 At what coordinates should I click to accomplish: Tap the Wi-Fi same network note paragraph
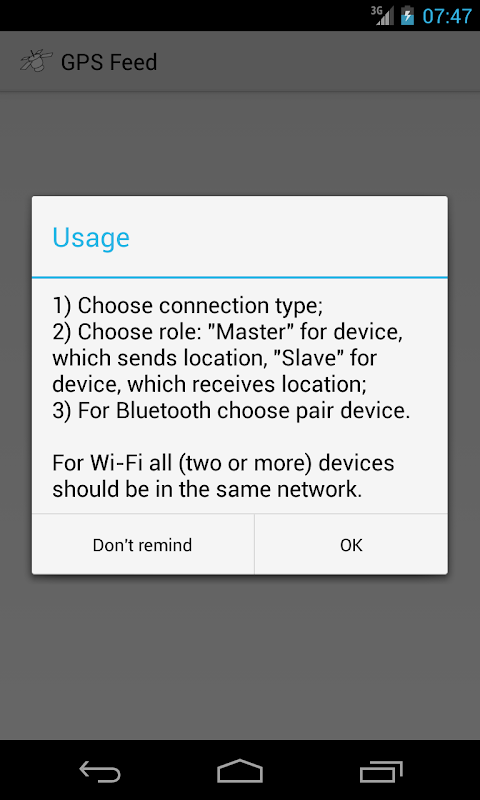point(223,477)
